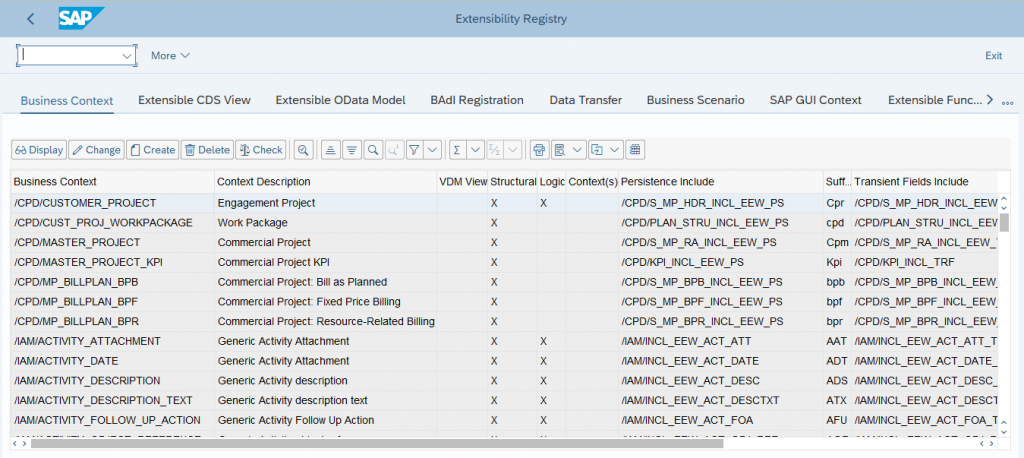
Task: Click the Export icon
Action: [x=596, y=150]
